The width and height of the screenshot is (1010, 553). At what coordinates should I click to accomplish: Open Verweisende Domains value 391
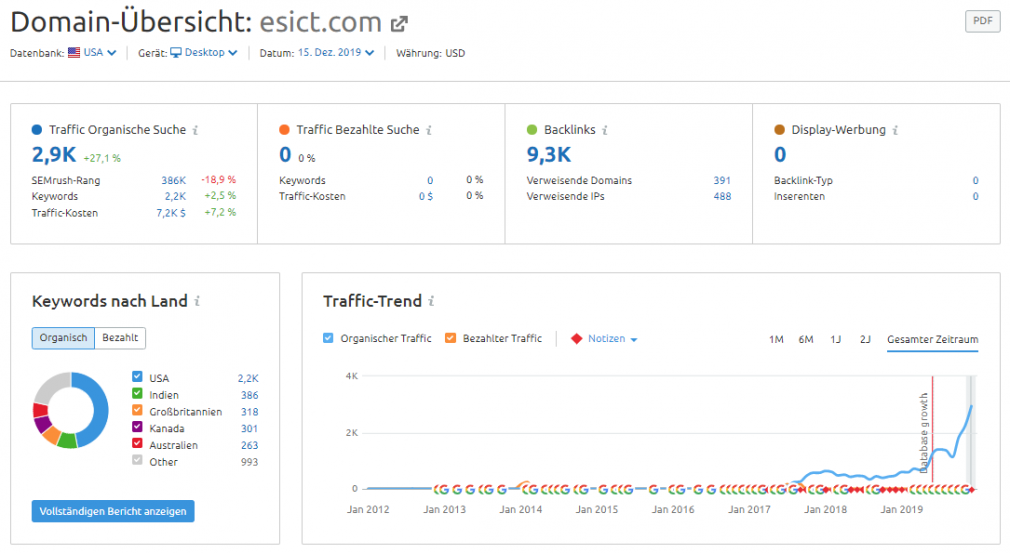pos(722,181)
